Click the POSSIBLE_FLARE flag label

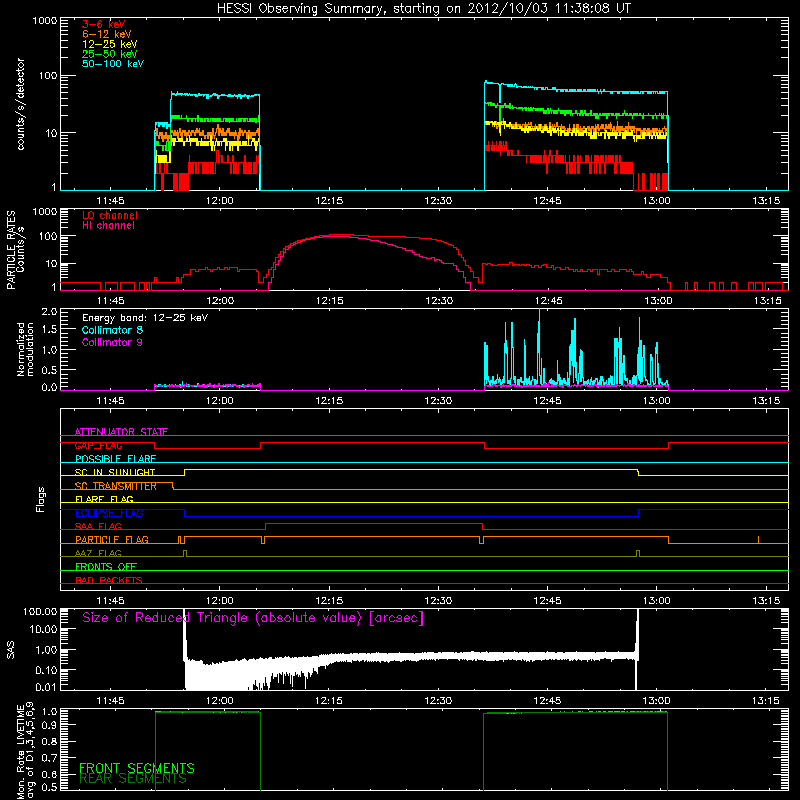(115, 459)
